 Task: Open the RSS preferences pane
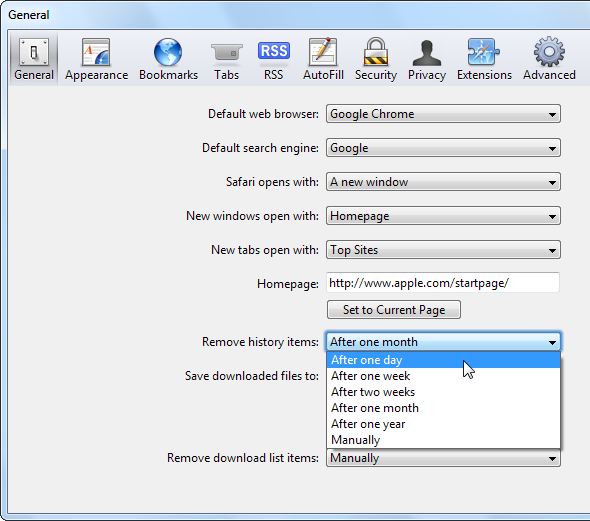[274, 59]
